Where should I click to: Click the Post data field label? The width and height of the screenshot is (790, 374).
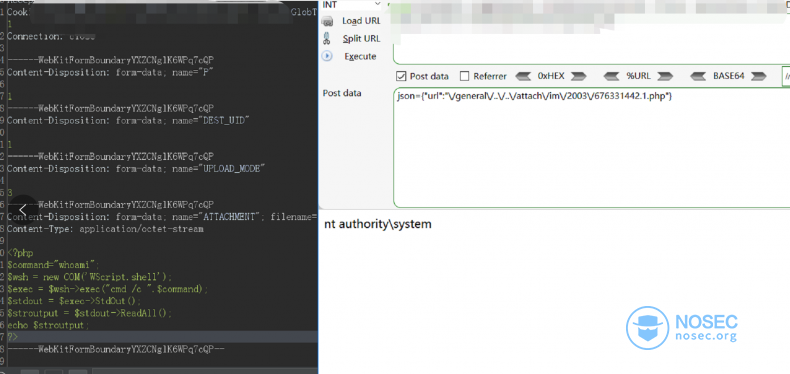(342, 93)
